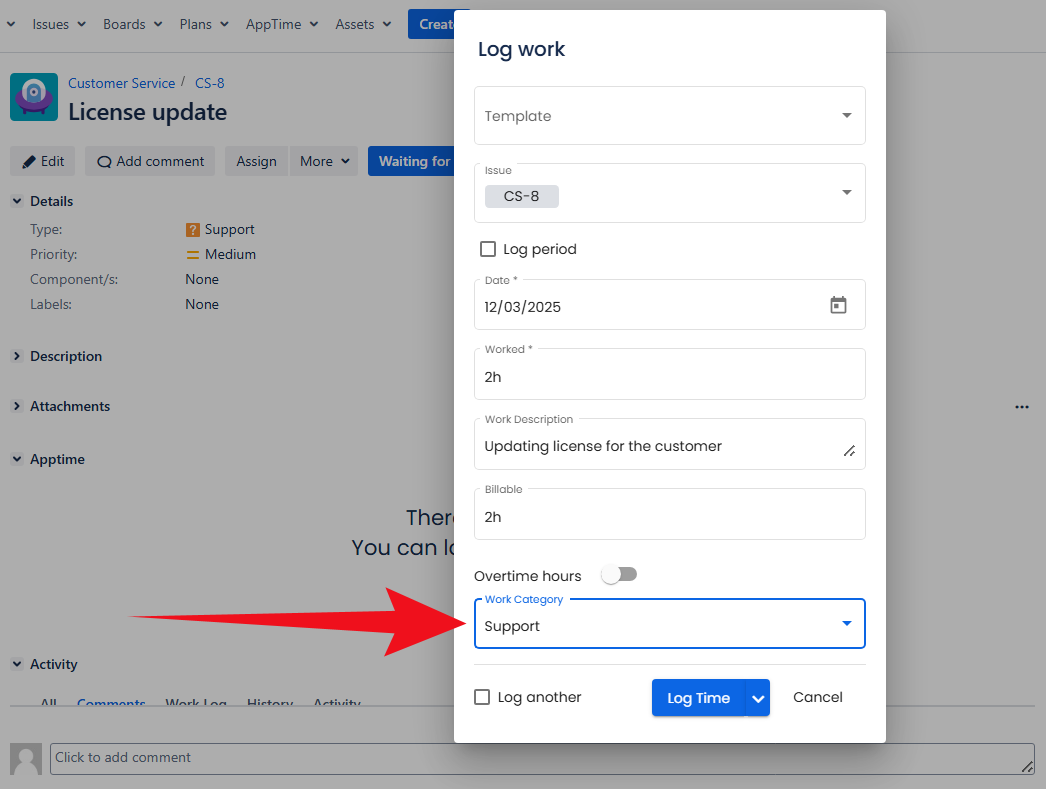The width and height of the screenshot is (1046, 789).
Task: Expand the Issue selector dropdown
Action: point(846,193)
